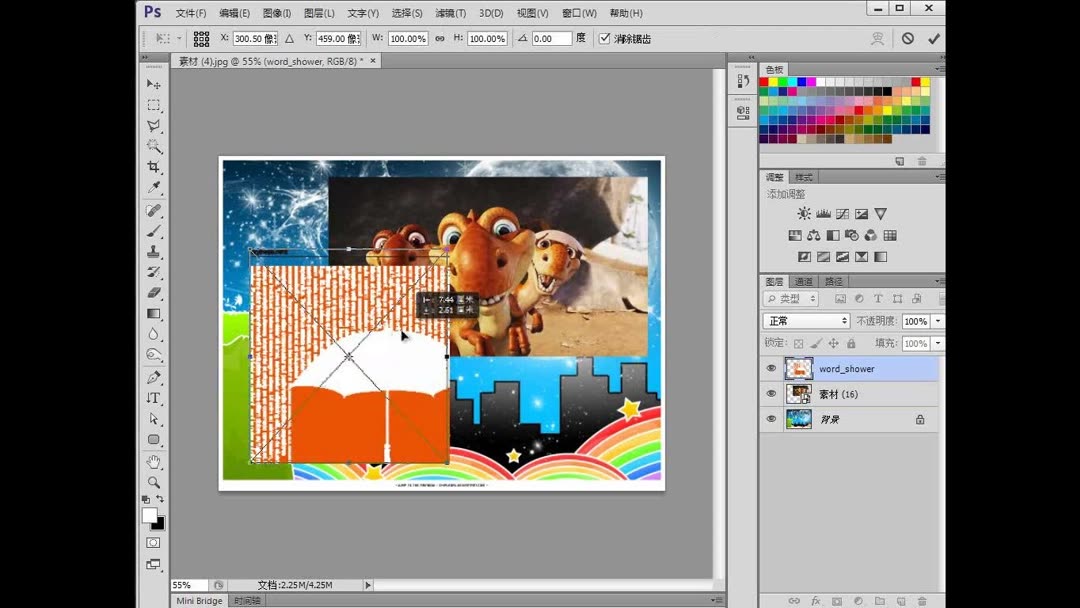Click the word_shower layer thumbnail
1080x608 pixels.
tap(797, 368)
